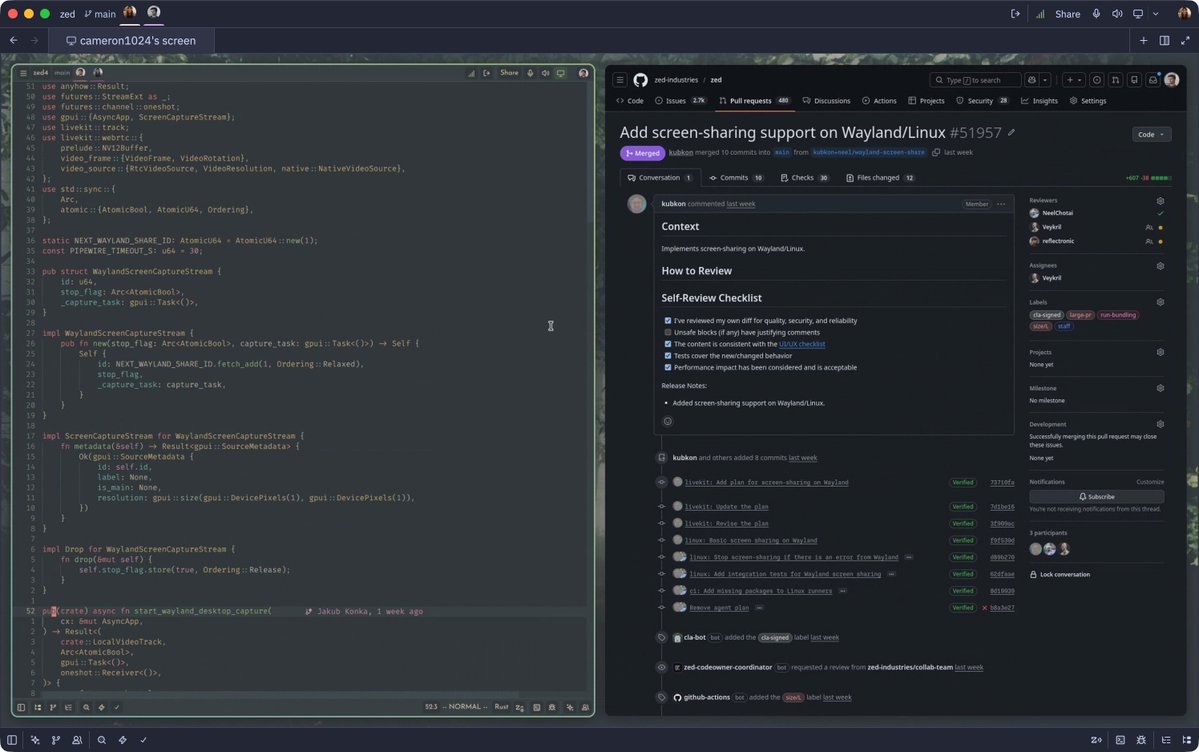
Task: Toggle 'Tests cover the new/changed behavior' checkbox
Action: pos(668,356)
